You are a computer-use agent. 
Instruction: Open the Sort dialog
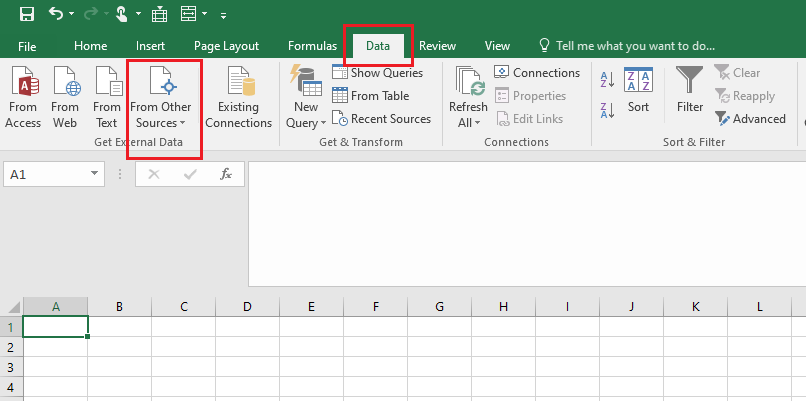(638, 91)
